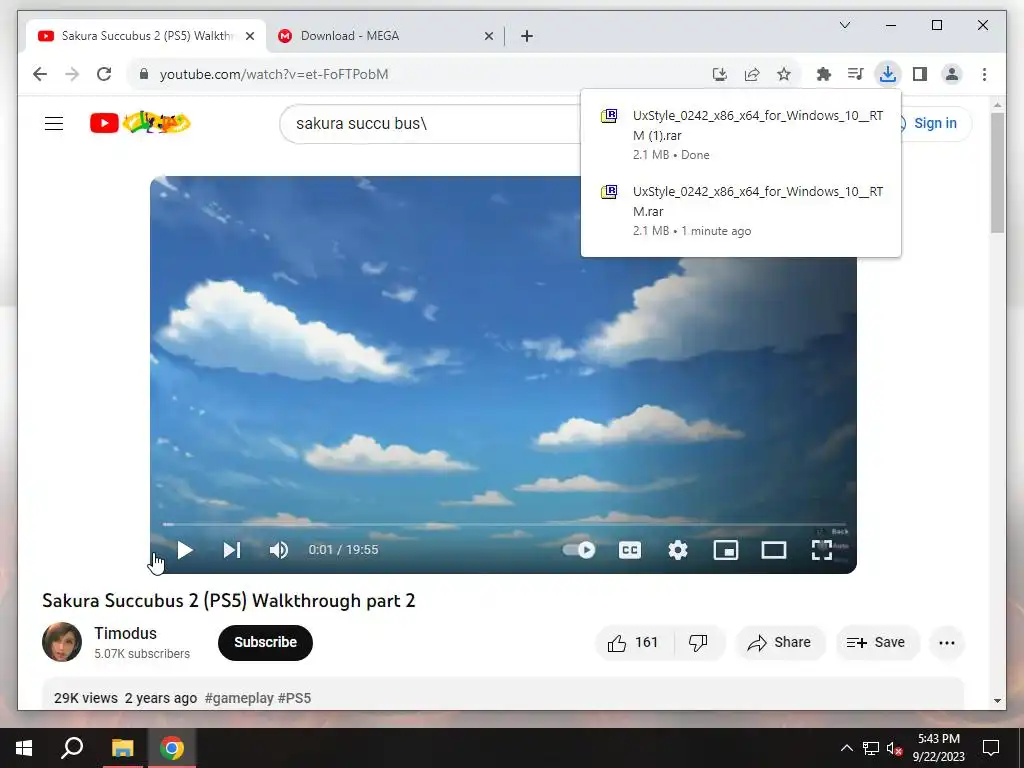The height and width of the screenshot is (768, 1024).
Task: Open Windows notification center
Action: coord(991,748)
